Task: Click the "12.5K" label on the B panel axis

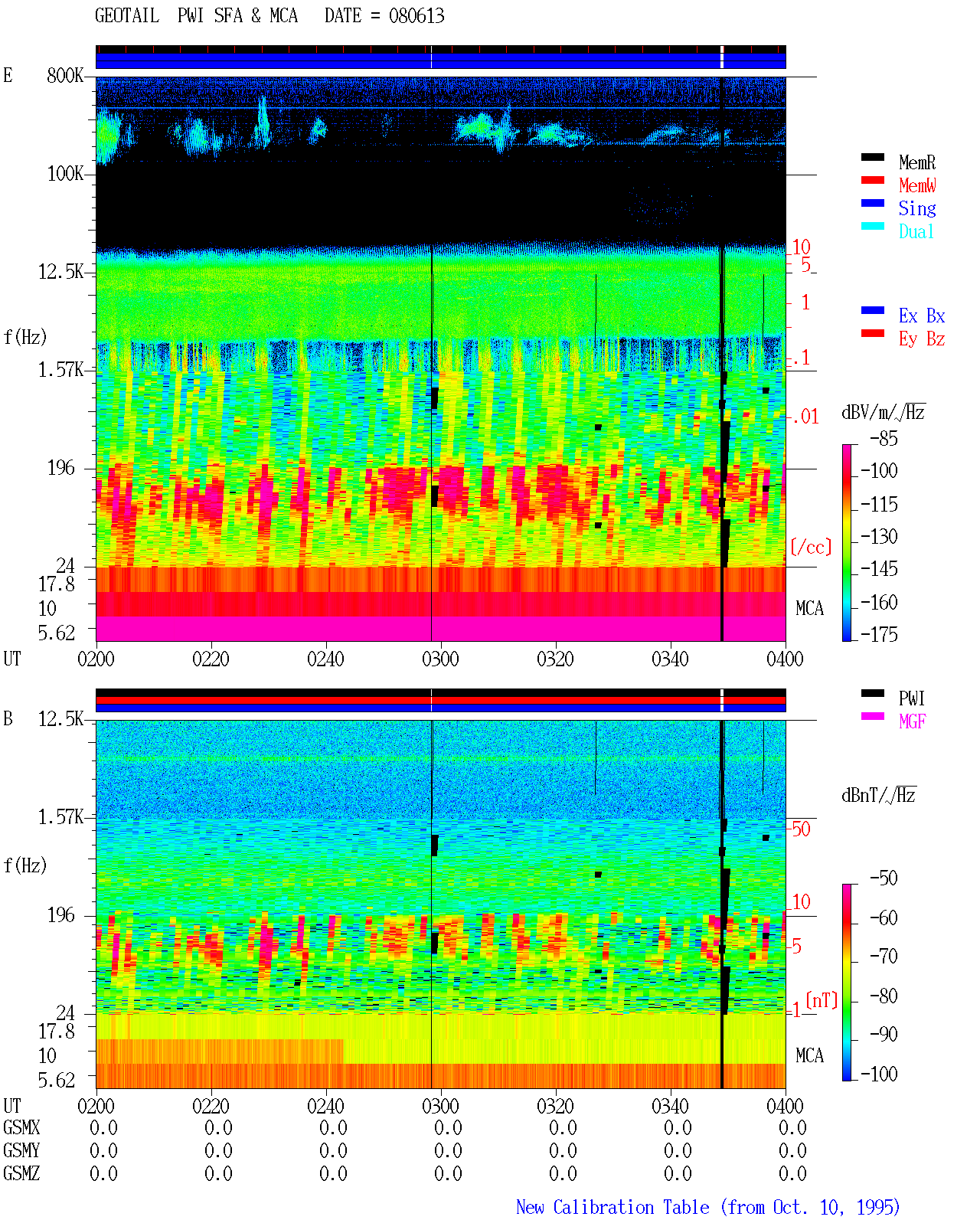Action: pos(61,719)
